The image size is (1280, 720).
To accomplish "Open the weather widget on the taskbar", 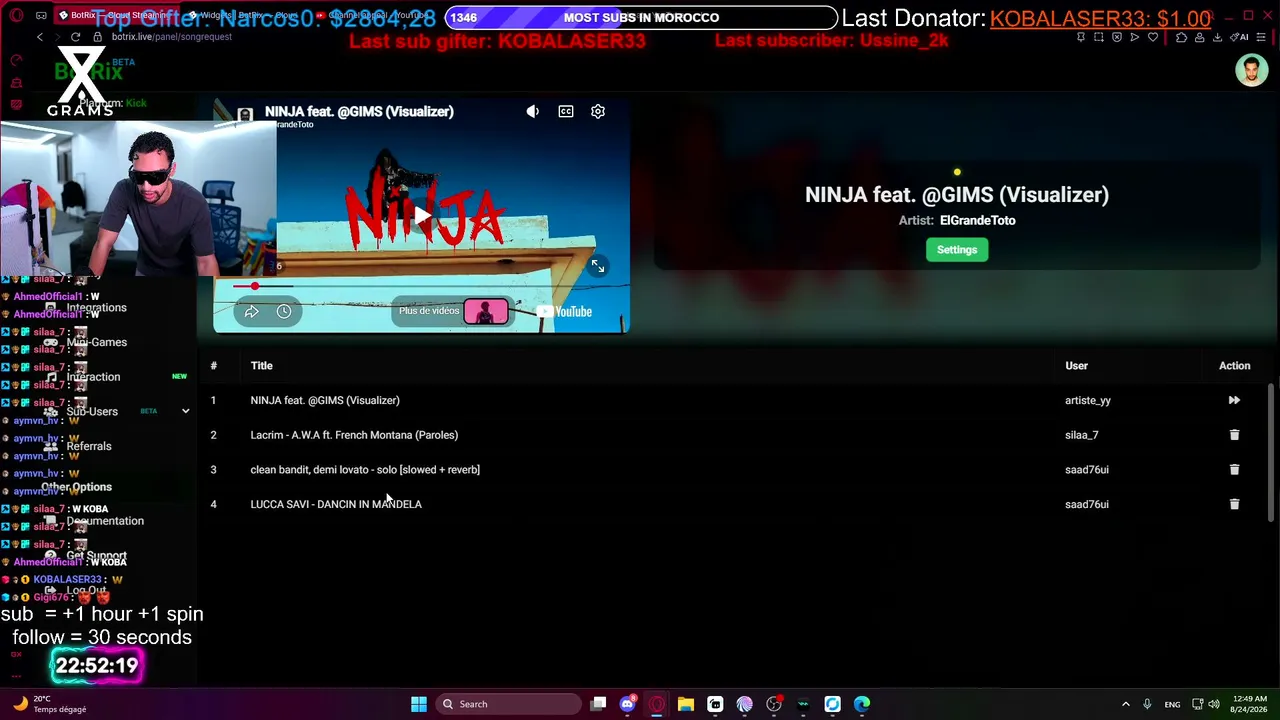I will point(48,704).
